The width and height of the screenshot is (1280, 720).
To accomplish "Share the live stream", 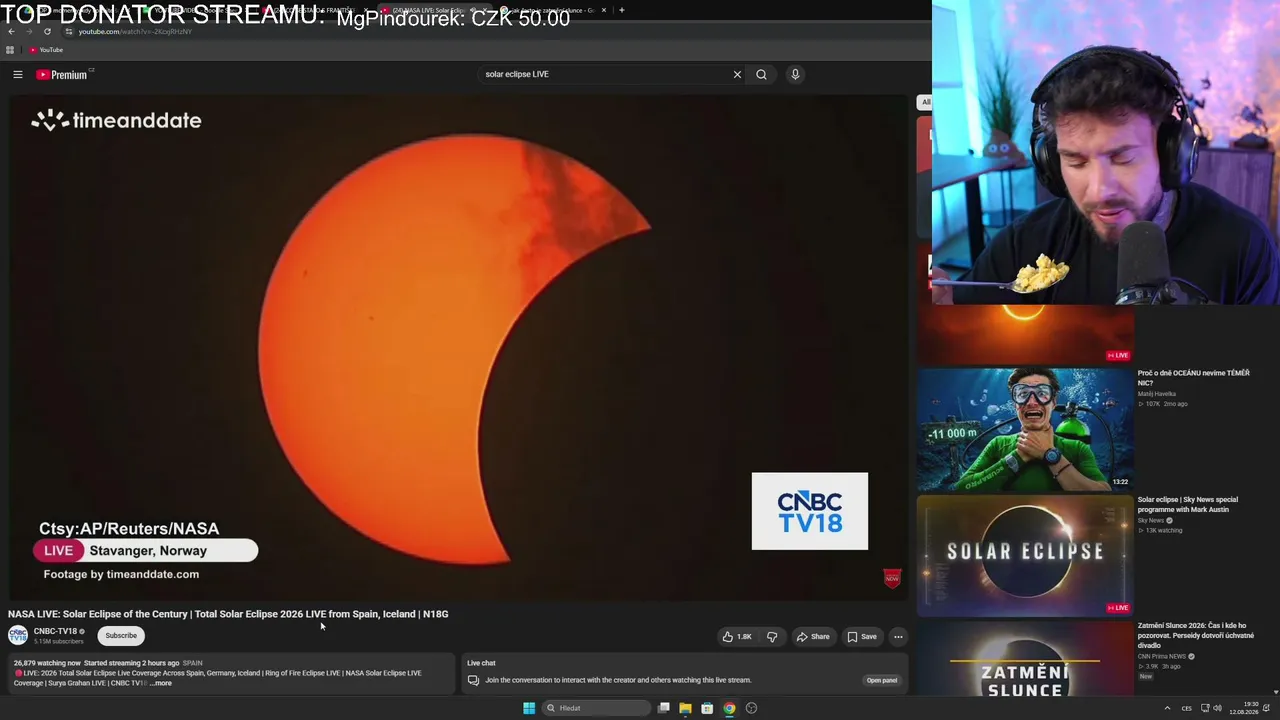I will tap(812, 636).
